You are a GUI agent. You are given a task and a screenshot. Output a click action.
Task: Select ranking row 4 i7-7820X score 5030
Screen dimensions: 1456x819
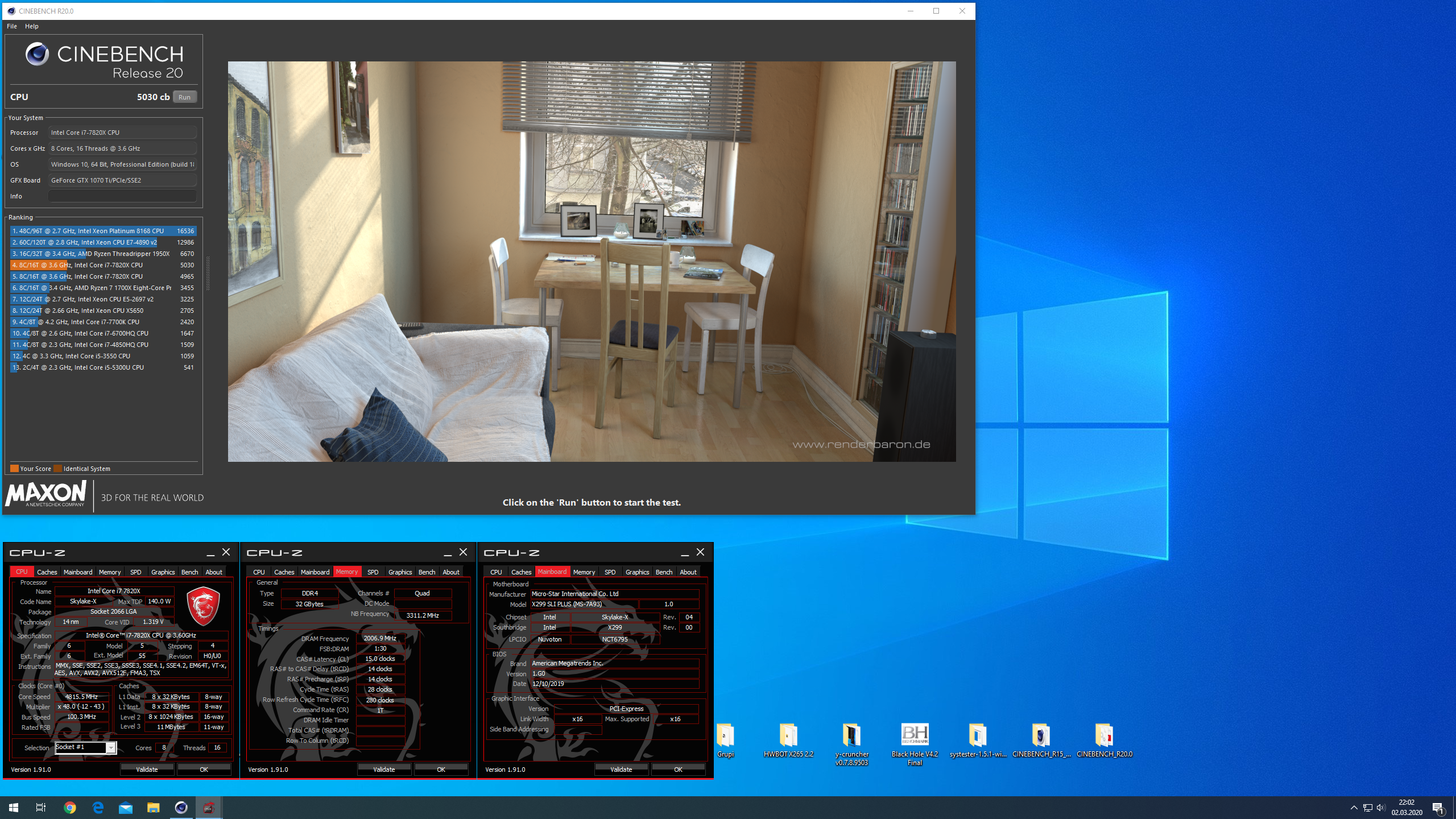pos(104,265)
